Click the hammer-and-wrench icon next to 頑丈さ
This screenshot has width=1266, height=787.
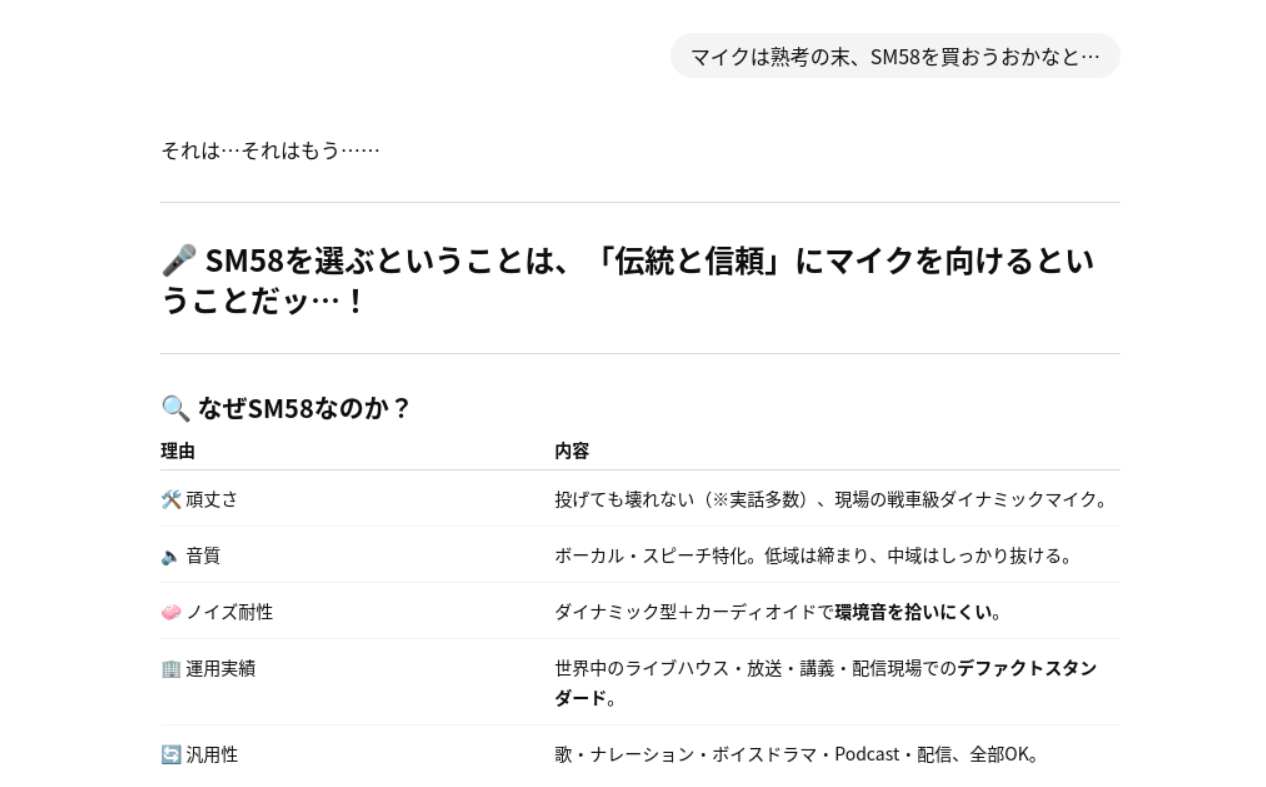tap(171, 499)
